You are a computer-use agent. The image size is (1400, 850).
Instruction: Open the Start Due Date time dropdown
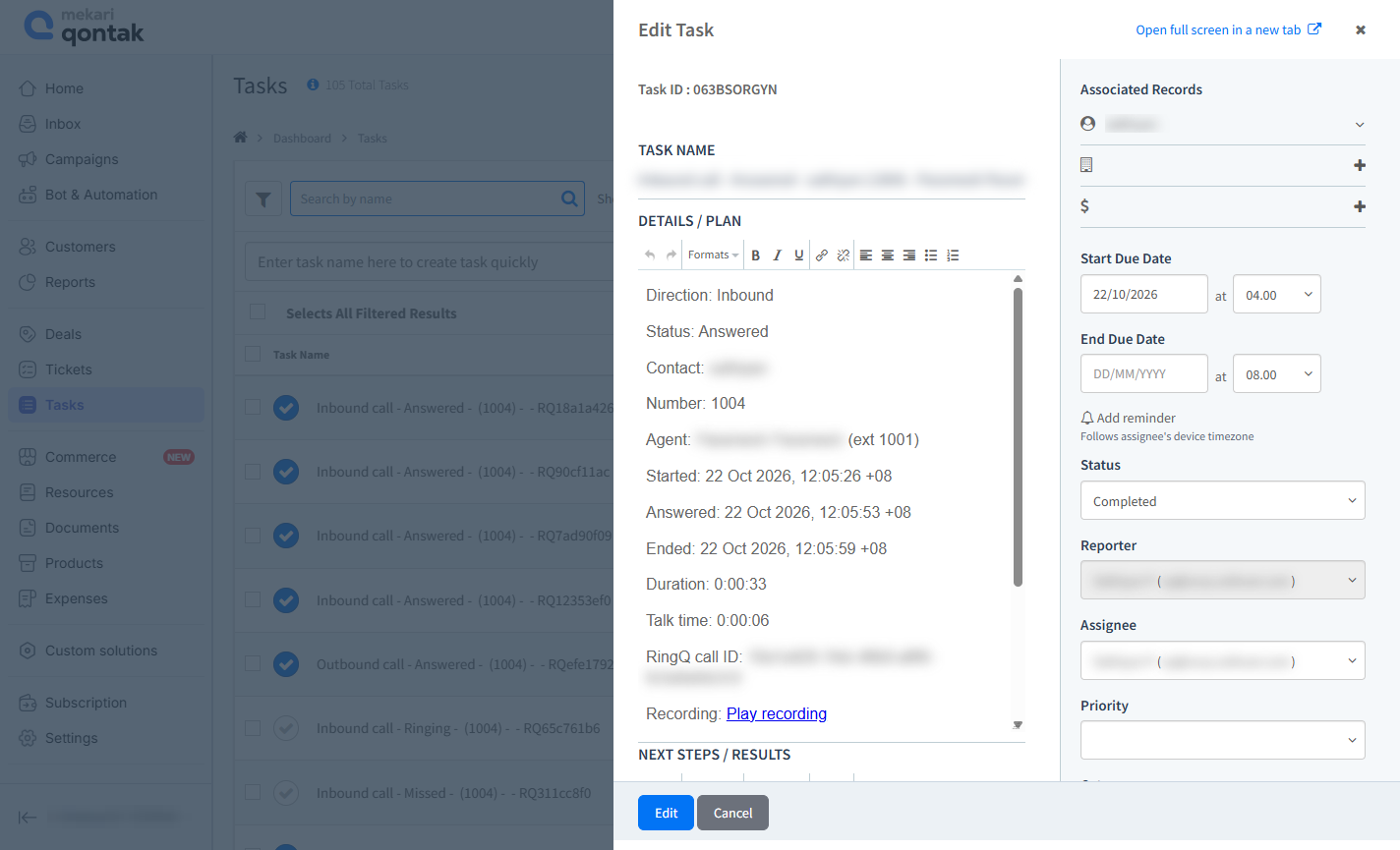tap(1276, 295)
